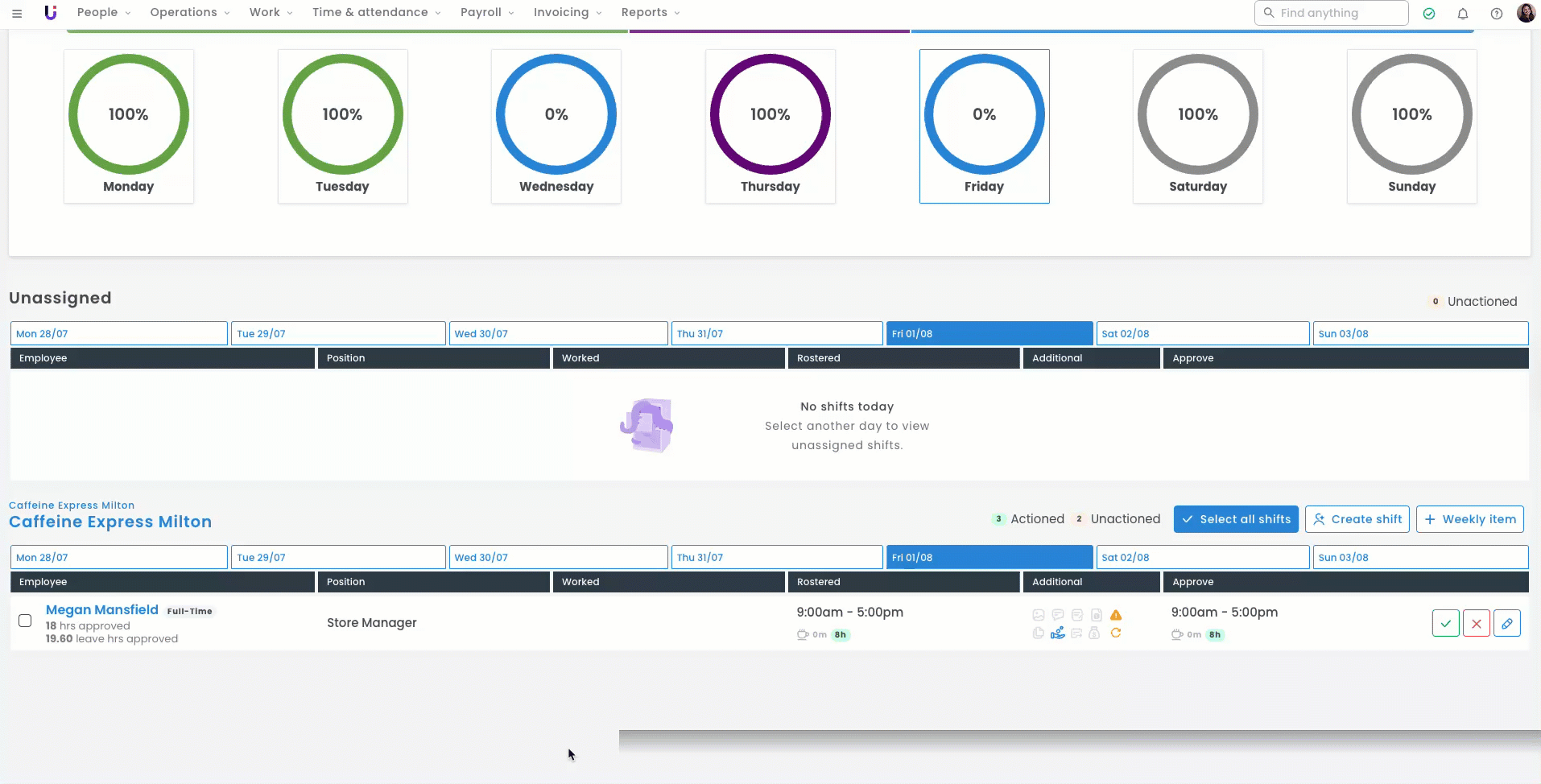The width and height of the screenshot is (1541, 784).
Task: Click the orange warning triangle icon
Action: point(1116,615)
